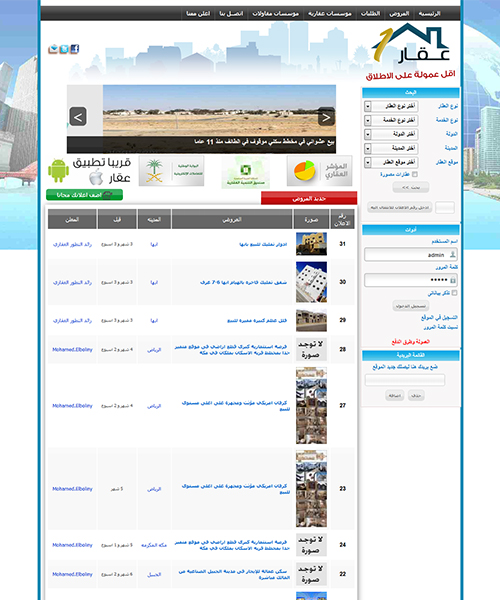This screenshot has height=600, width=500.
Task: Expand the property type dropdown
Action: point(391,106)
